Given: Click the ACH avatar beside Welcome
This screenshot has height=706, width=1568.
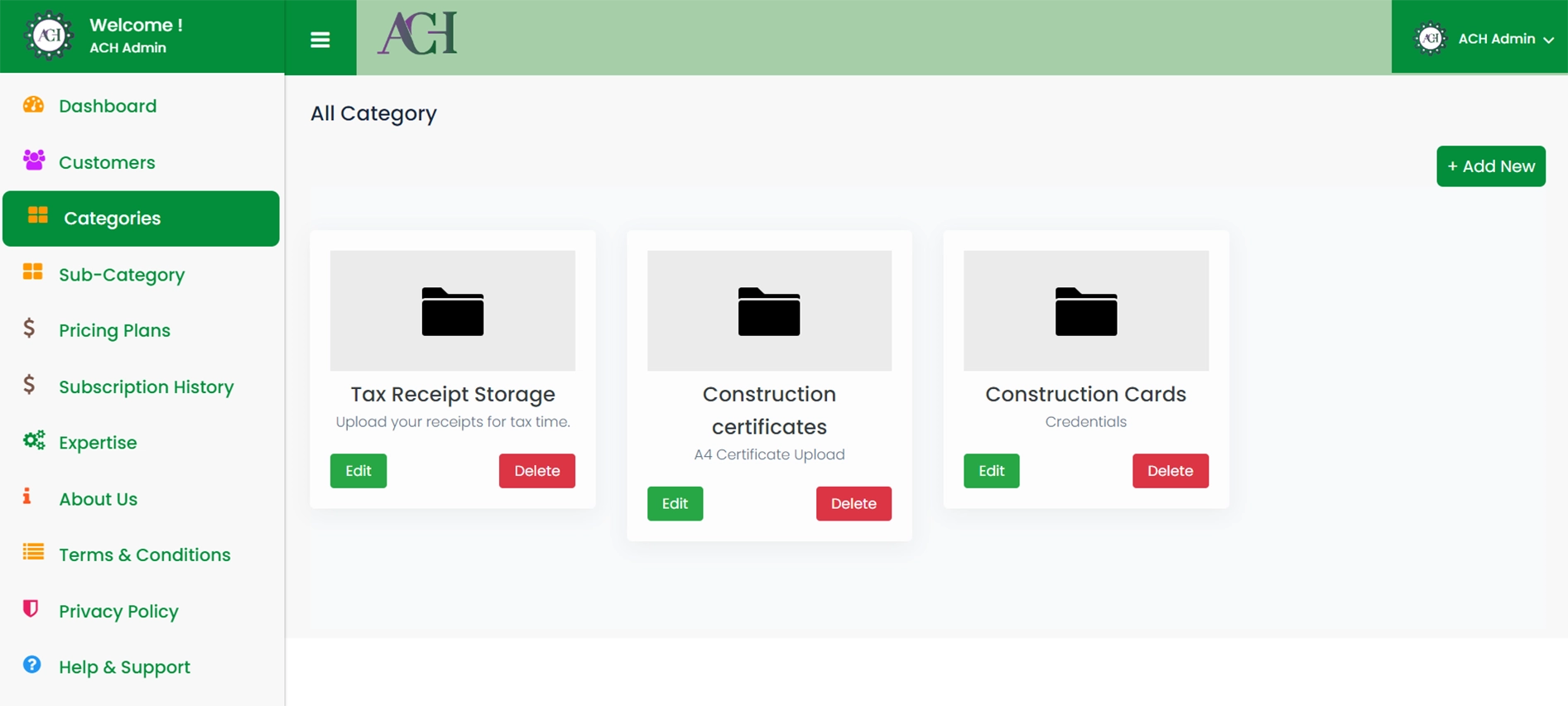Looking at the screenshot, I should tap(49, 36).
